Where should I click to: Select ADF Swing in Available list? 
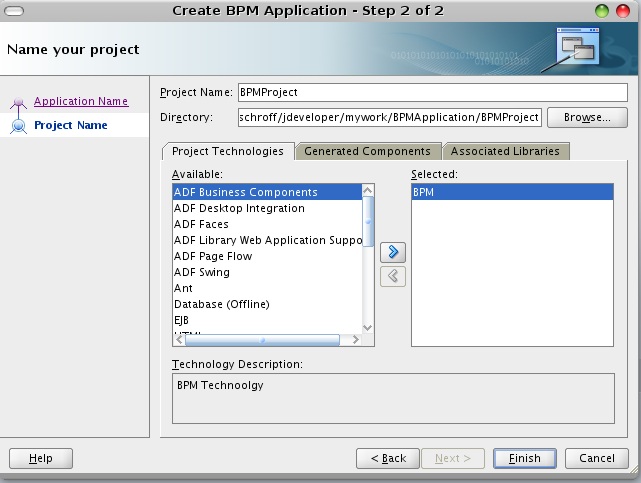(267, 272)
